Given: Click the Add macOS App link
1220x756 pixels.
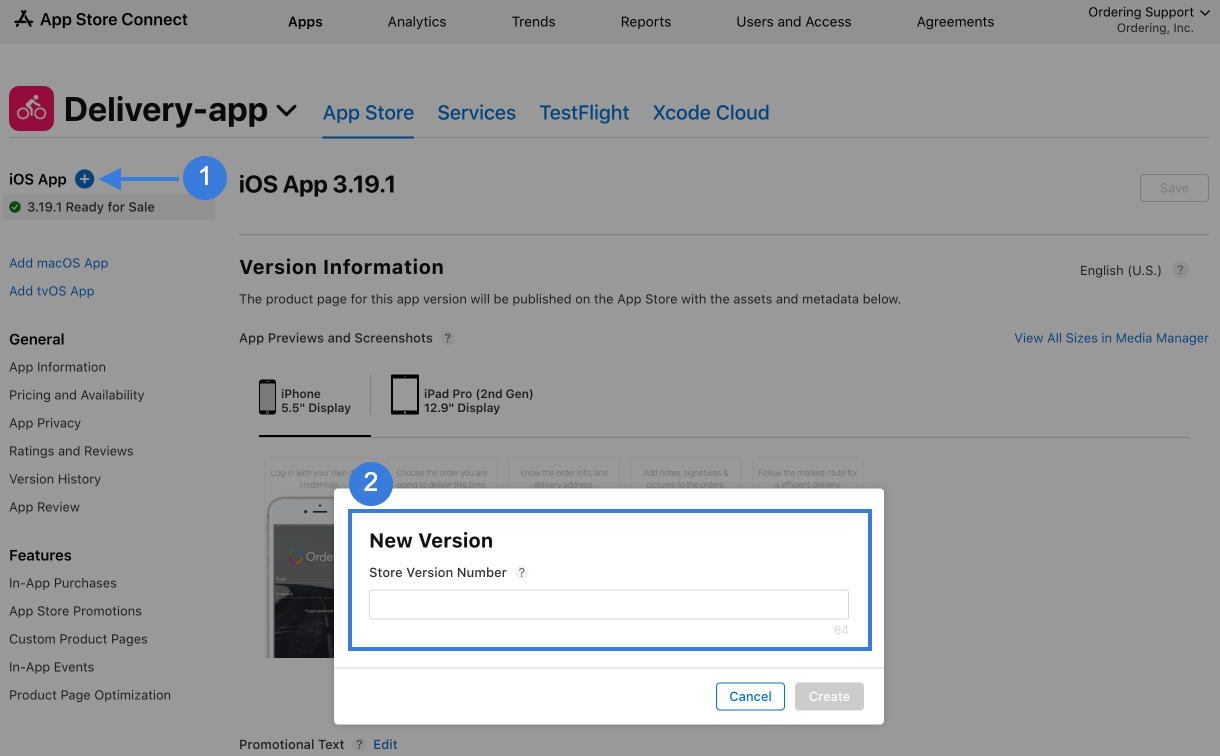Looking at the screenshot, I should point(59,263).
